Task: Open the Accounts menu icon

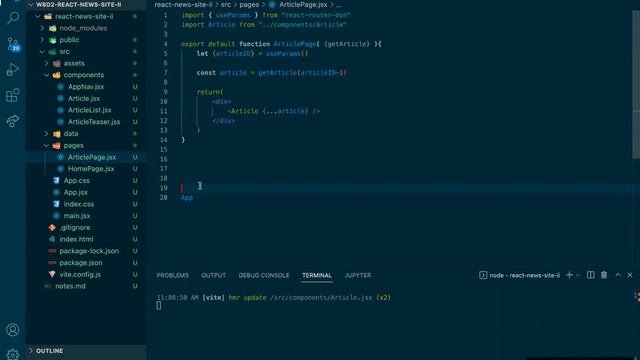Action: click(x=13, y=329)
